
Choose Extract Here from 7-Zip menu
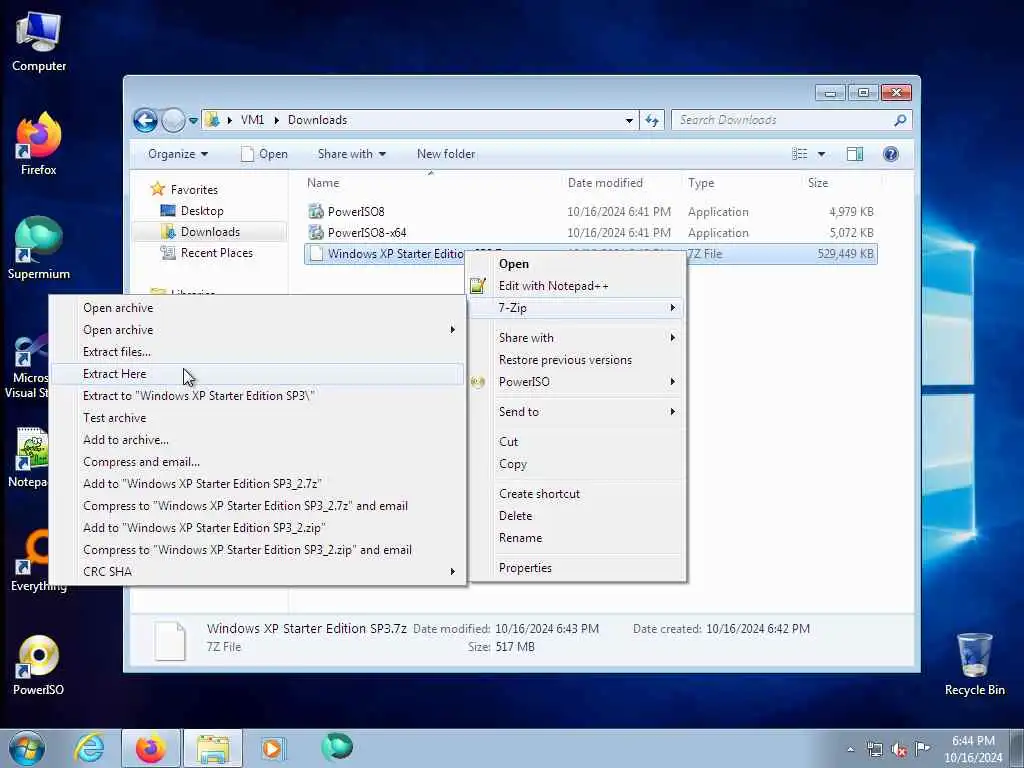pos(257,374)
